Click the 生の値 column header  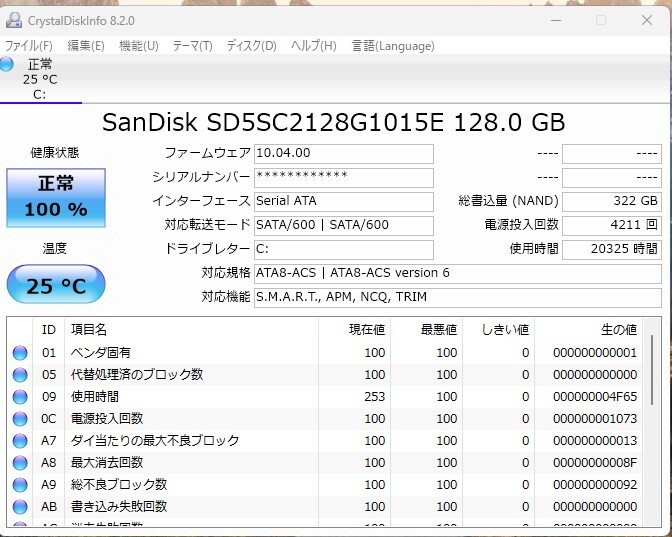(588, 330)
